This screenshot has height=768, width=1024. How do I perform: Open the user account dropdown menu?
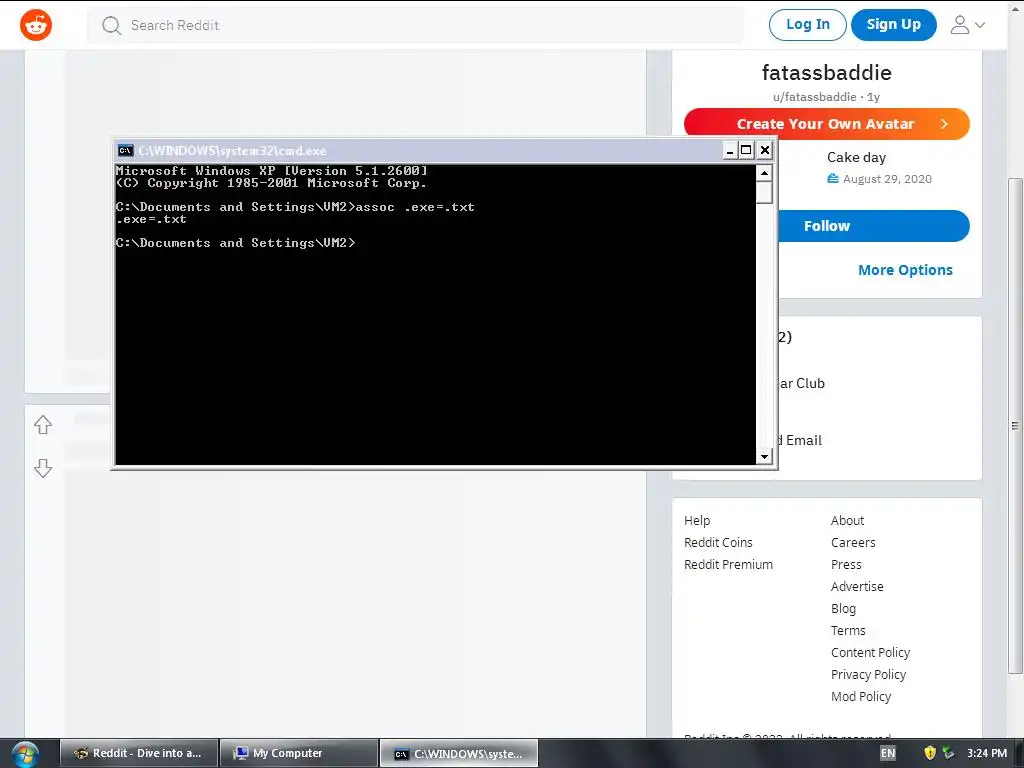(967, 25)
